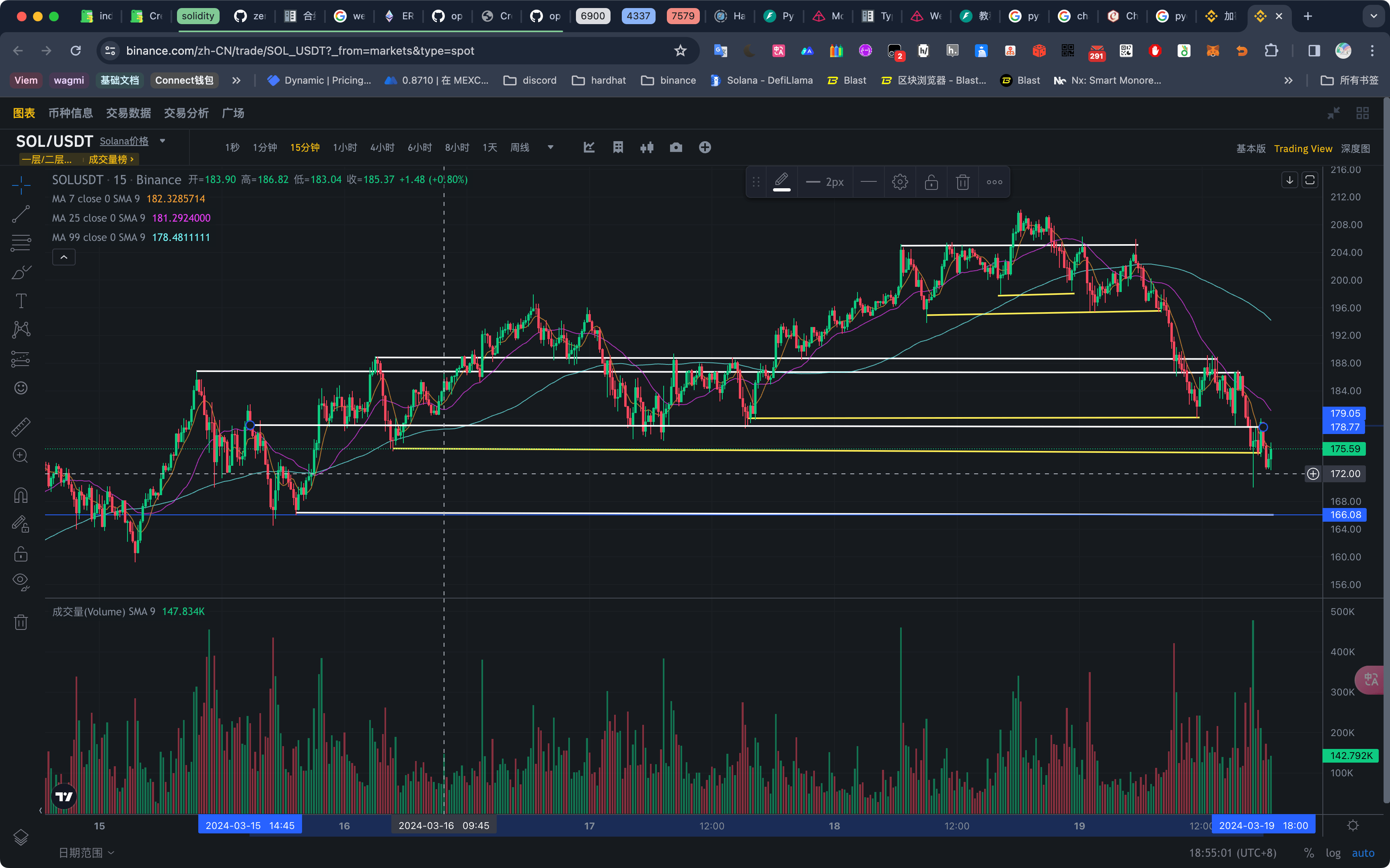Open drawing settings gear

pos(900,182)
